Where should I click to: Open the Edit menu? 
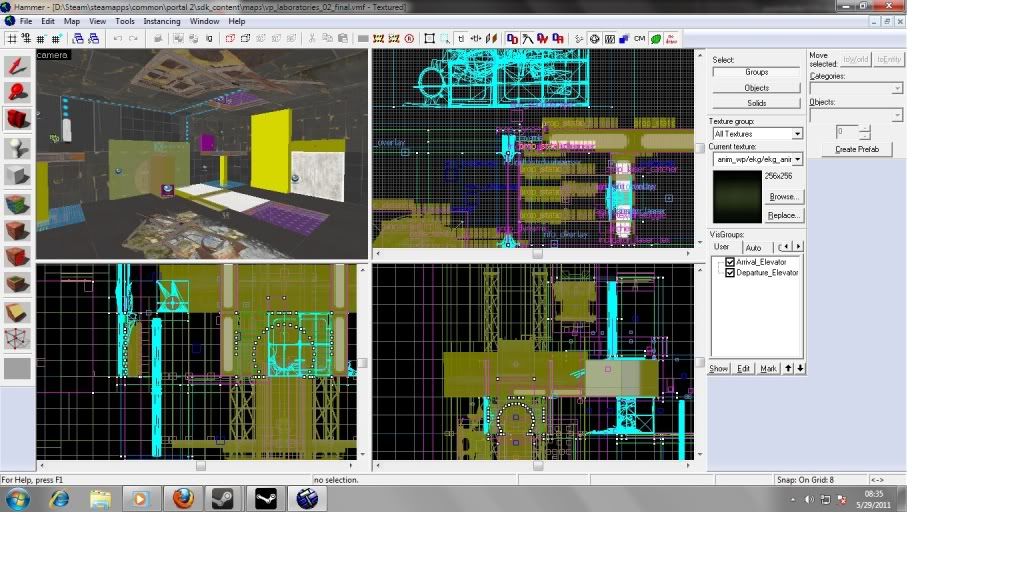click(48, 21)
